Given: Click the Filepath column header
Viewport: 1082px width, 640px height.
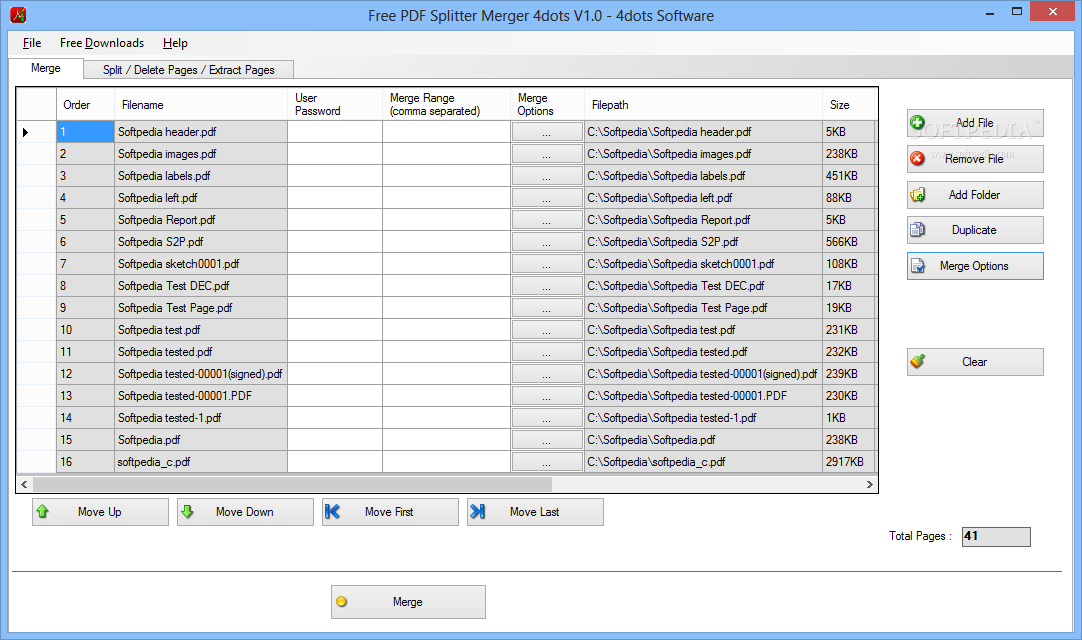Looking at the screenshot, I should pos(703,104).
